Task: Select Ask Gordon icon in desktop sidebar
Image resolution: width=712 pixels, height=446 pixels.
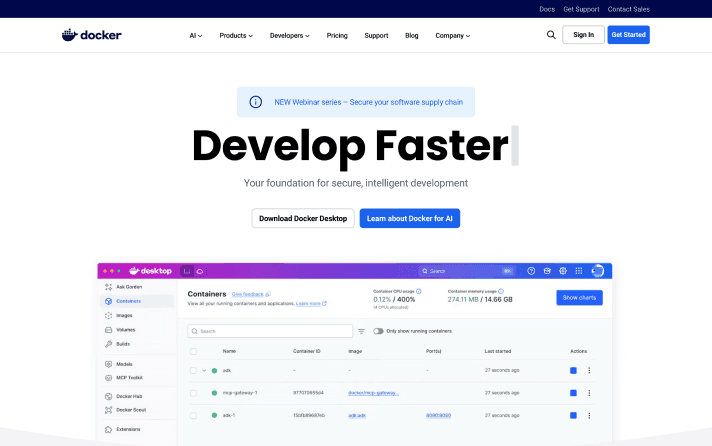Action: click(109, 287)
